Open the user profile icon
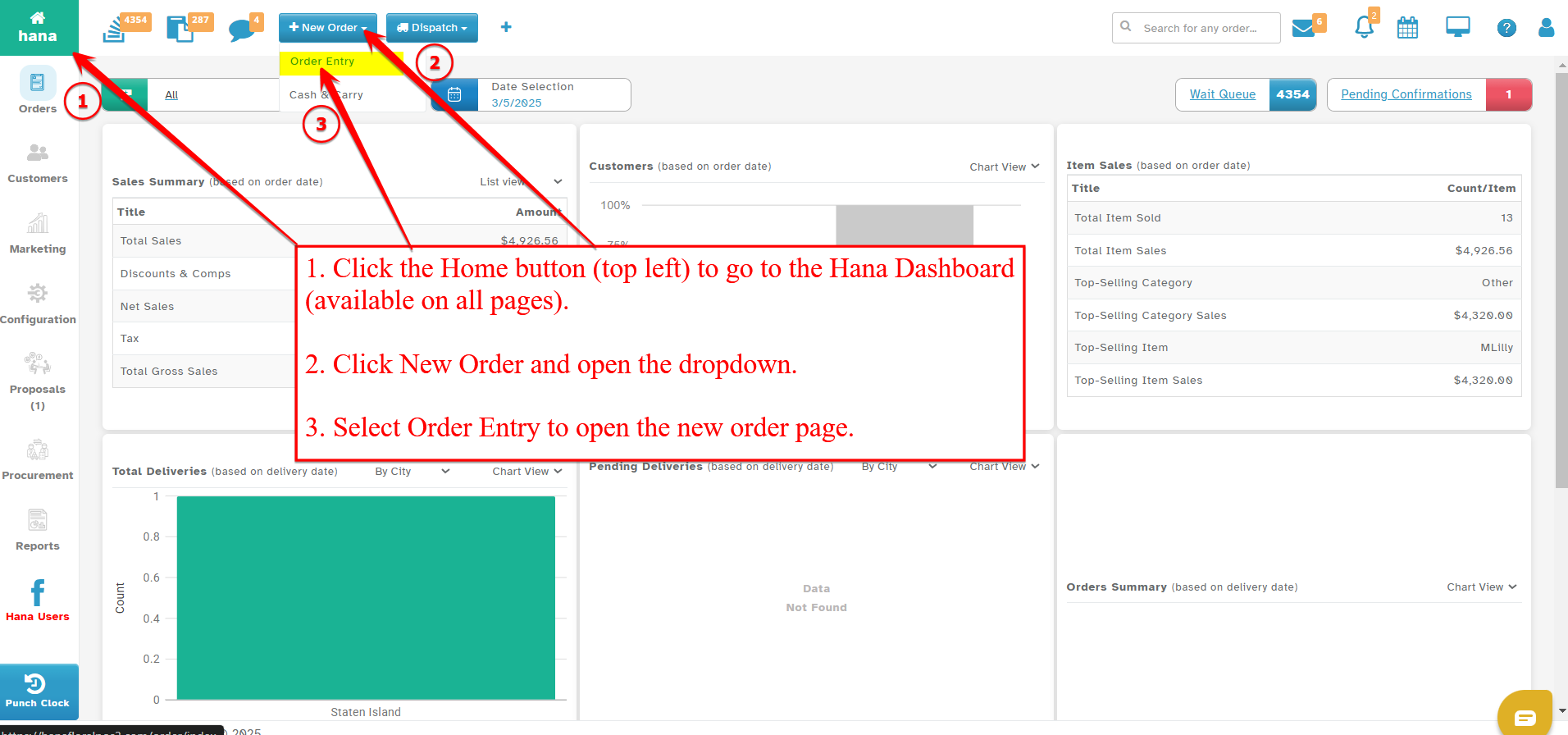 (1546, 28)
